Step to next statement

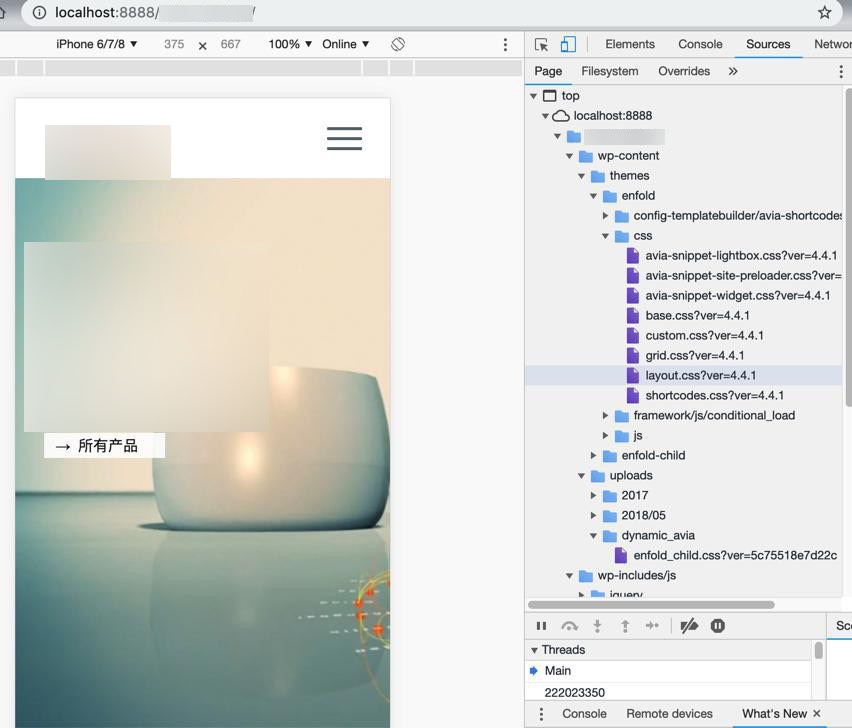(x=652, y=626)
